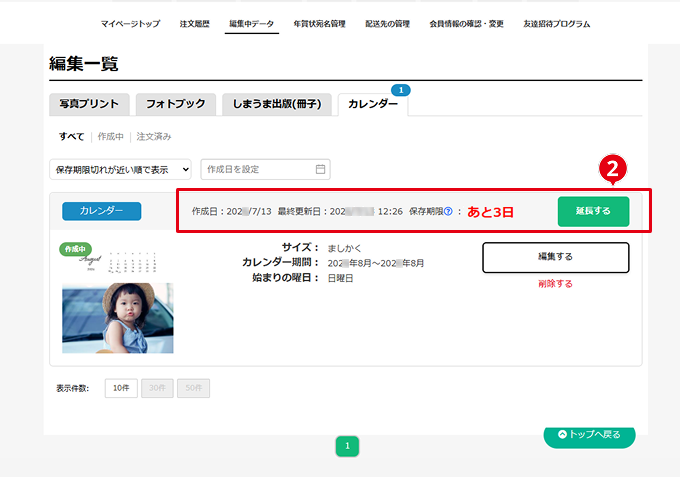This screenshot has width=680, height=477.
Task: Click the 編集する button
Action: pyautogui.click(x=556, y=257)
